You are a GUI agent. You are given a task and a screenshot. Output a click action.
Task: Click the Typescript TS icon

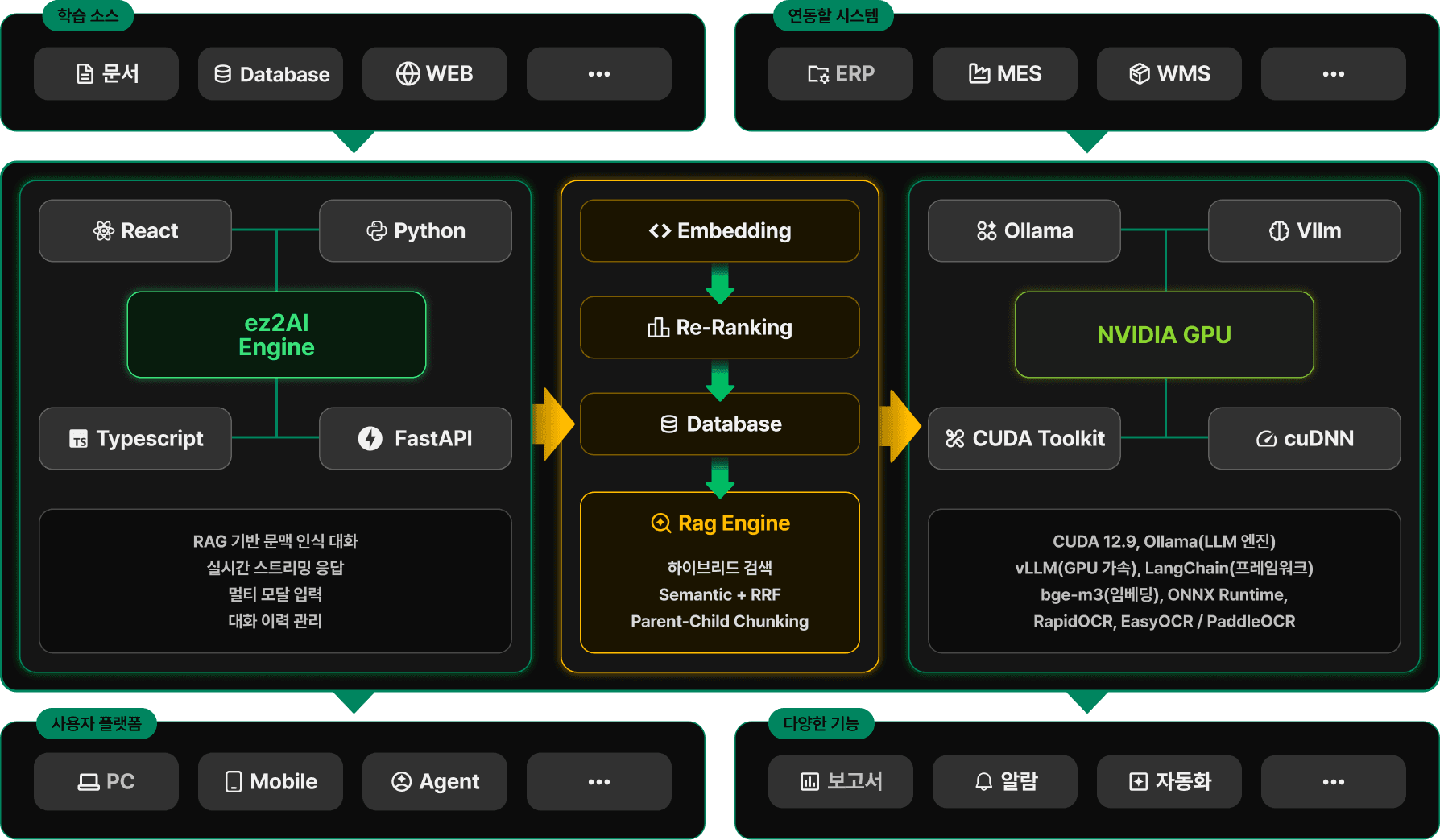click(78, 439)
